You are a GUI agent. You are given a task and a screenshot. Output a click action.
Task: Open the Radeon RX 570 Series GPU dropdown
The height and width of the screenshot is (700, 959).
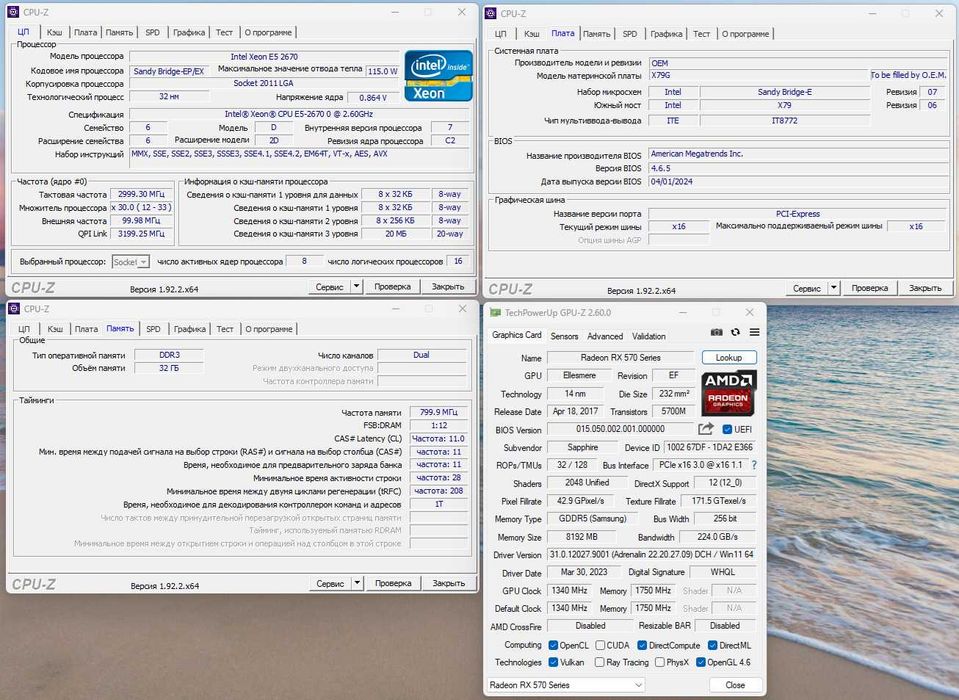point(566,685)
